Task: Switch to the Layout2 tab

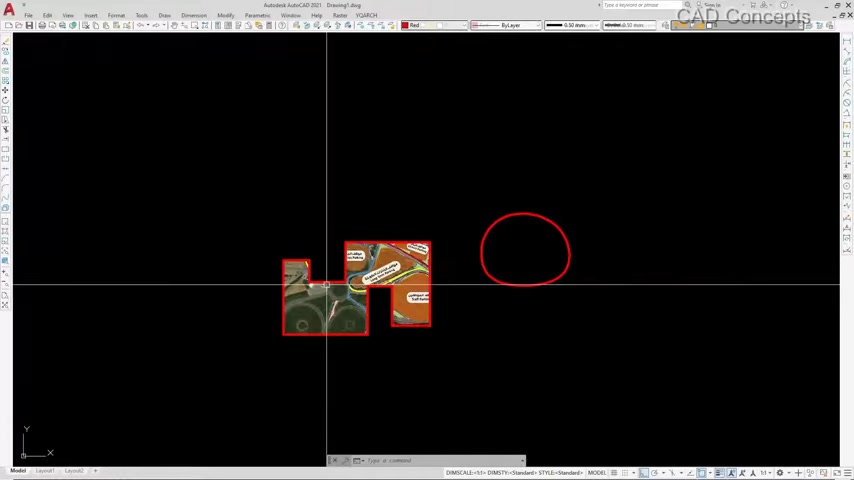Action: [74, 471]
